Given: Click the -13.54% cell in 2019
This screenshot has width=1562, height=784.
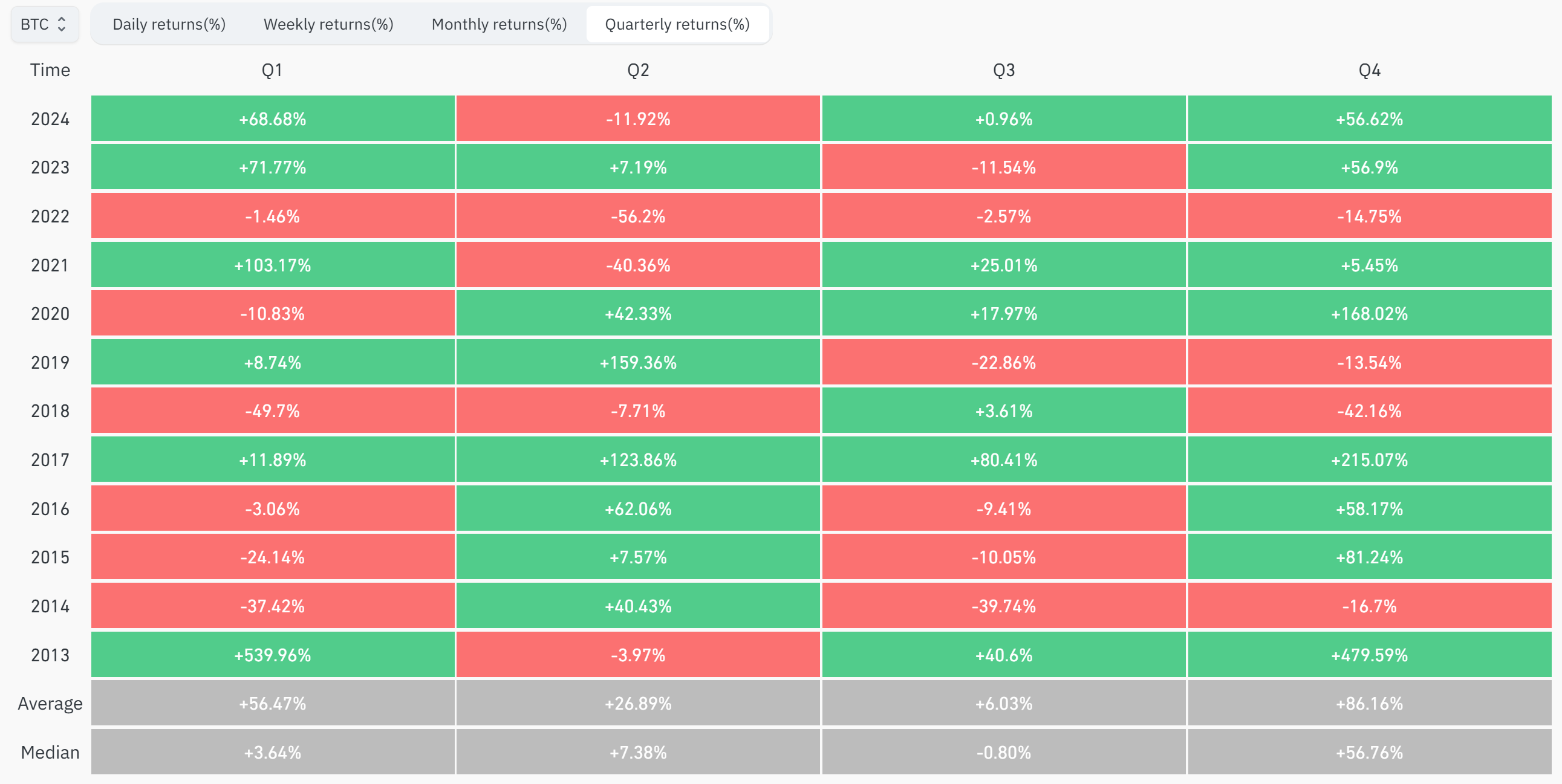Looking at the screenshot, I should tap(1369, 363).
